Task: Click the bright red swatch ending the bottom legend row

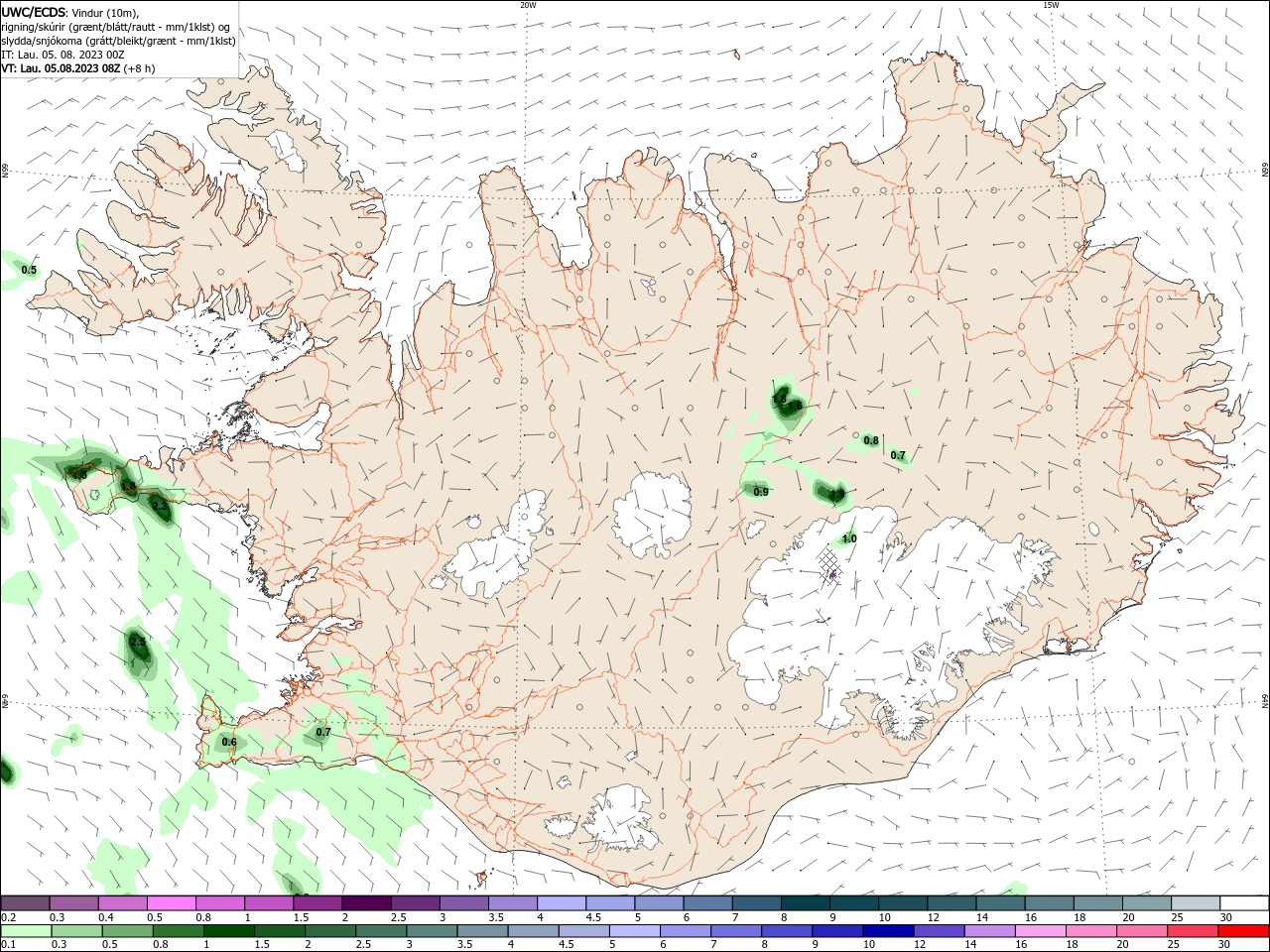Action: click(x=1244, y=931)
